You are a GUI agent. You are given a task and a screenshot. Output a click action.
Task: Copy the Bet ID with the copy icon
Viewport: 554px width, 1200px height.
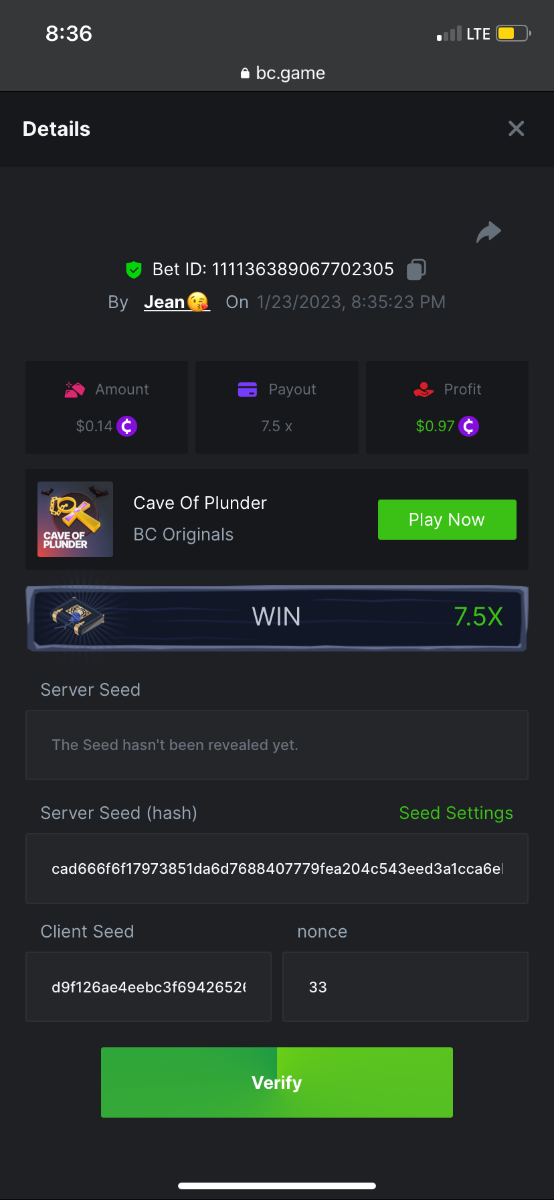click(417, 269)
